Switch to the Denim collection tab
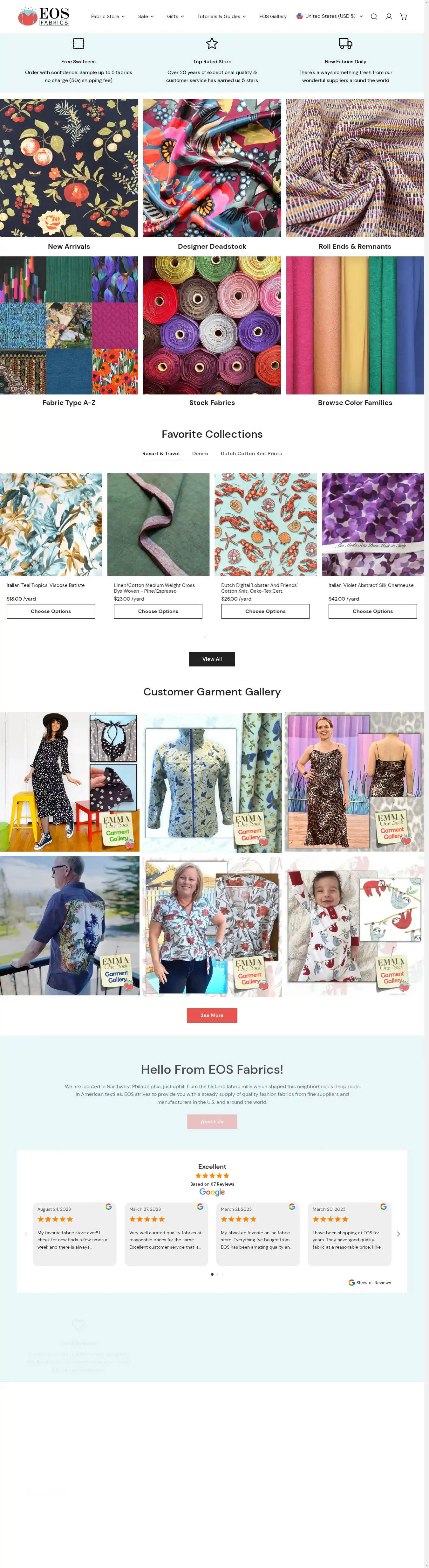This screenshot has height=1568, width=429. point(200,454)
